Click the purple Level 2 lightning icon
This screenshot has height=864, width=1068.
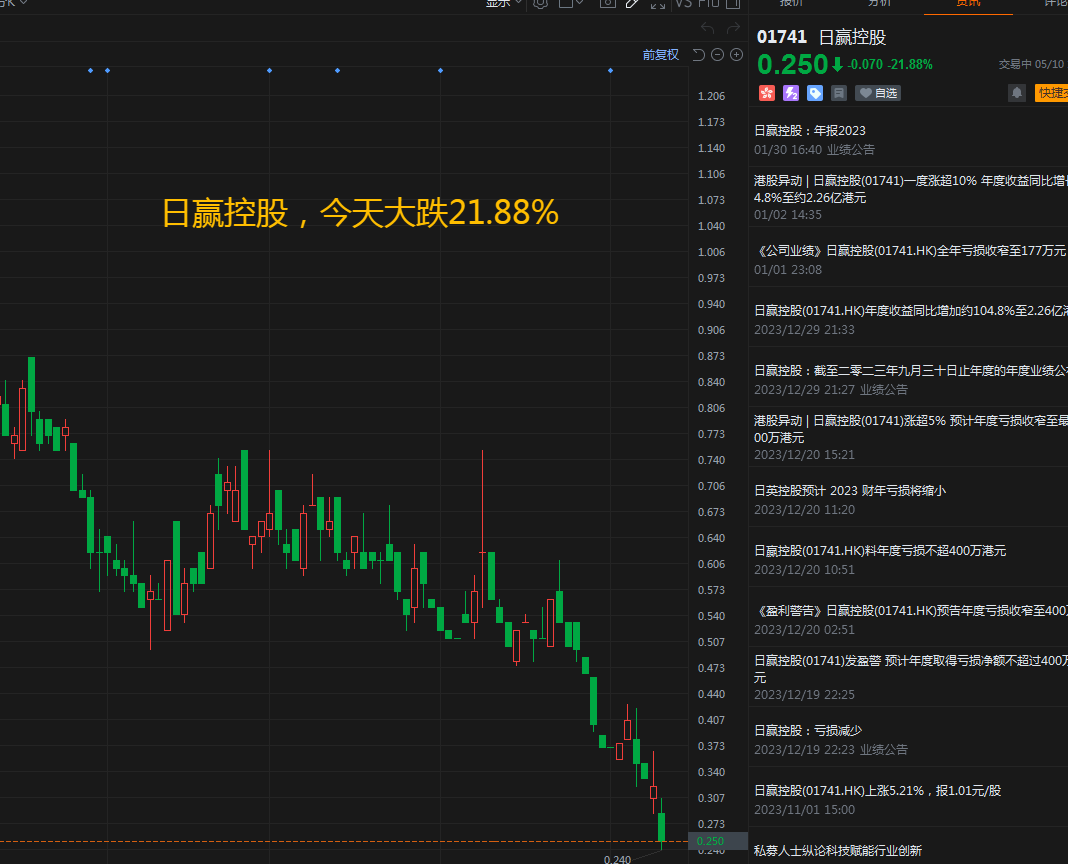pos(791,93)
